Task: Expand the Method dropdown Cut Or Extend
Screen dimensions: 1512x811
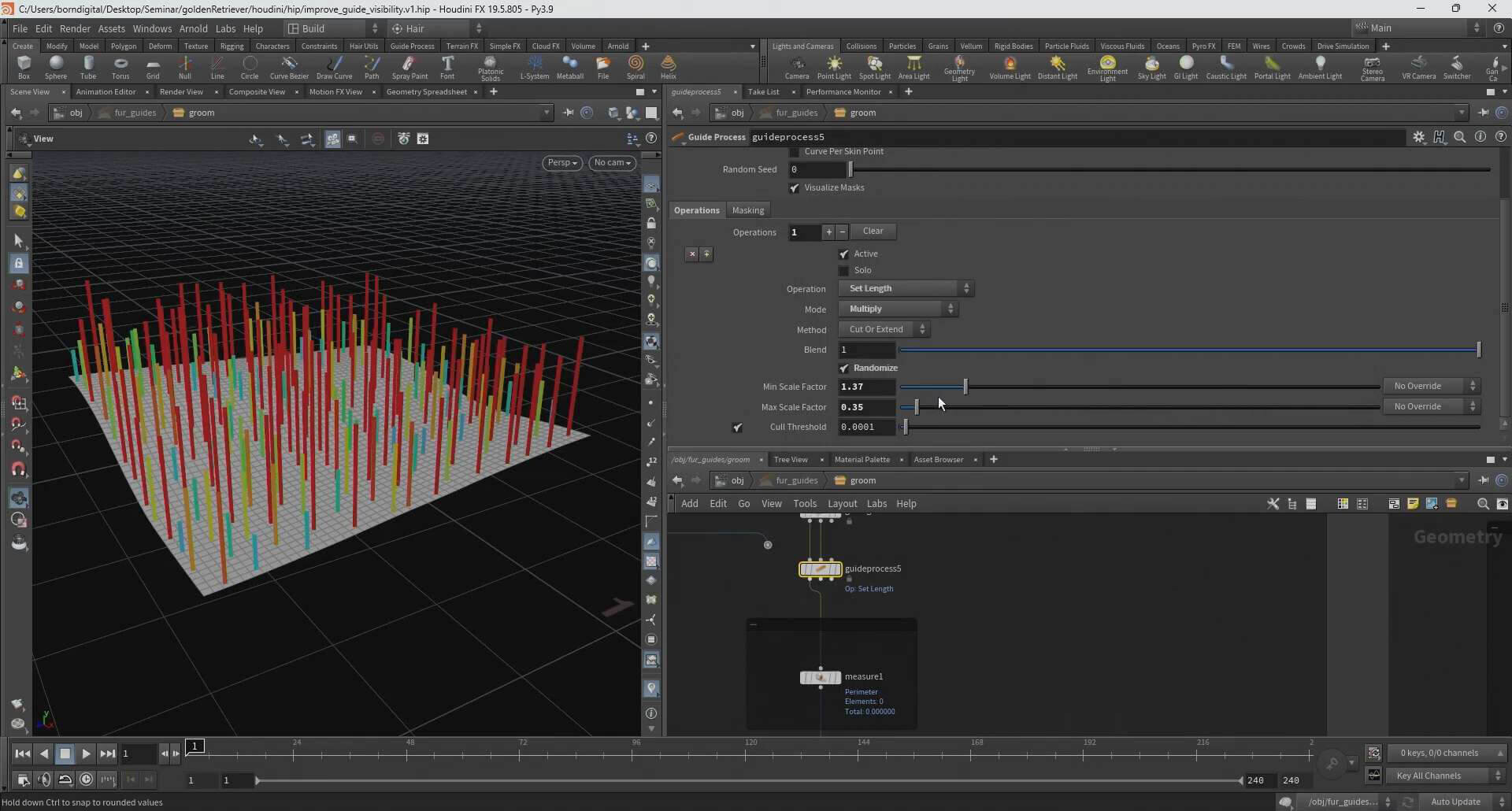Action: point(884,330)
